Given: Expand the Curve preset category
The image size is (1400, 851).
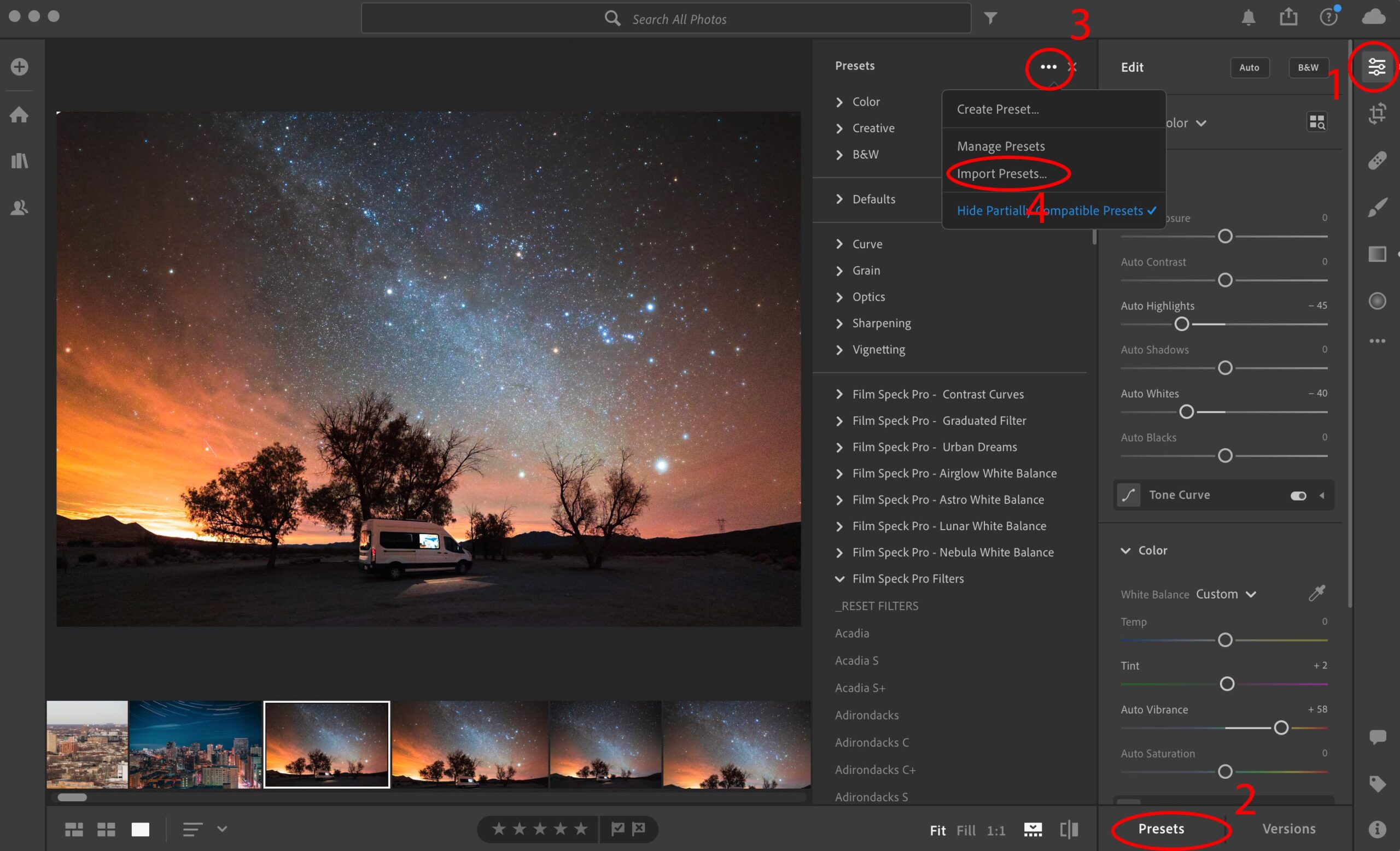Looking at the screenshot, I should point(841,243).
